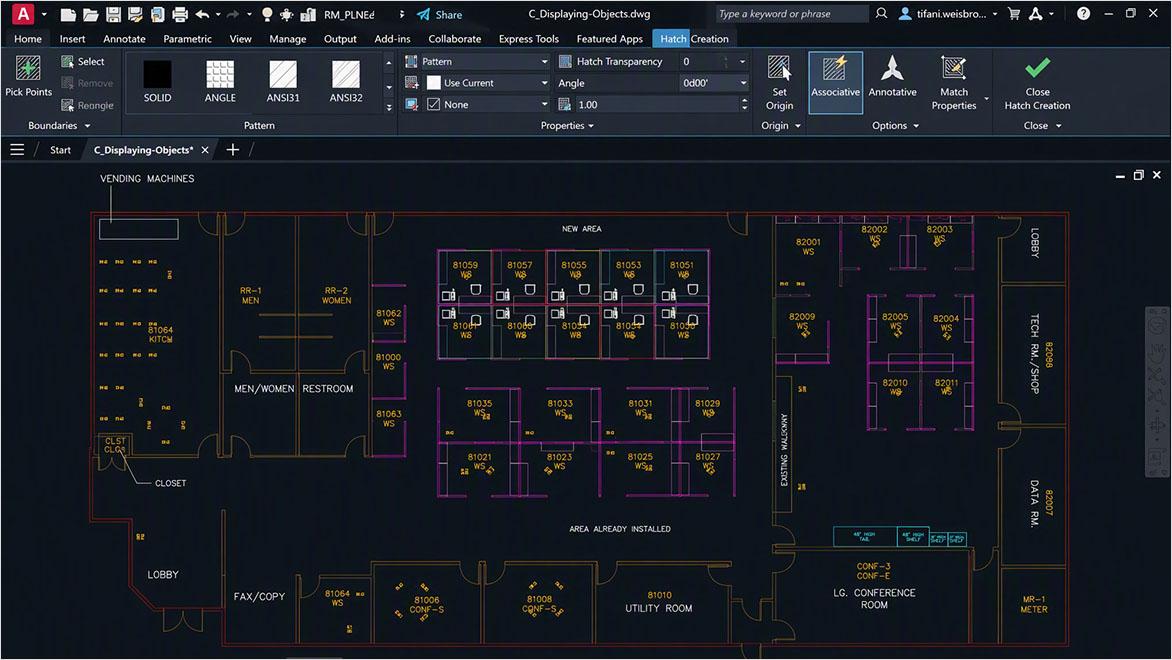1172x660 pixels.
Task: Open the Insert ribbon tab
Action: pos(73,39)
